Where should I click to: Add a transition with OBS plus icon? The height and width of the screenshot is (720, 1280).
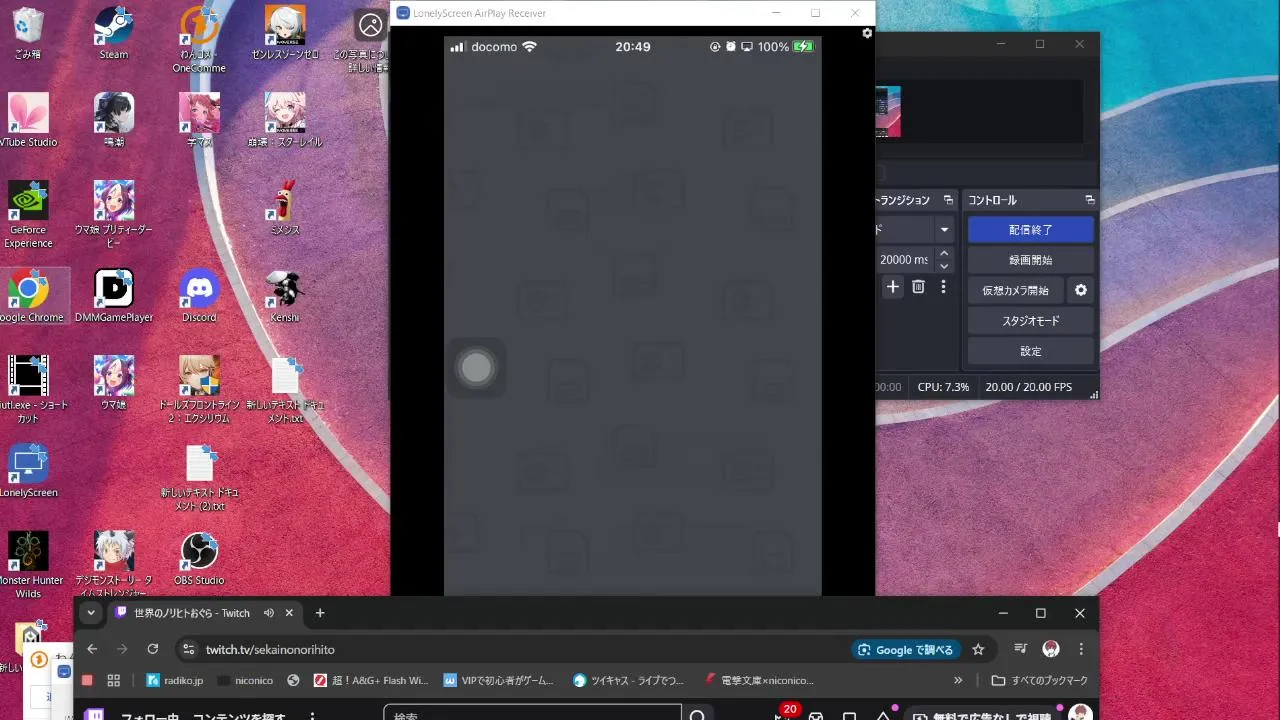[x=893, y=287]
